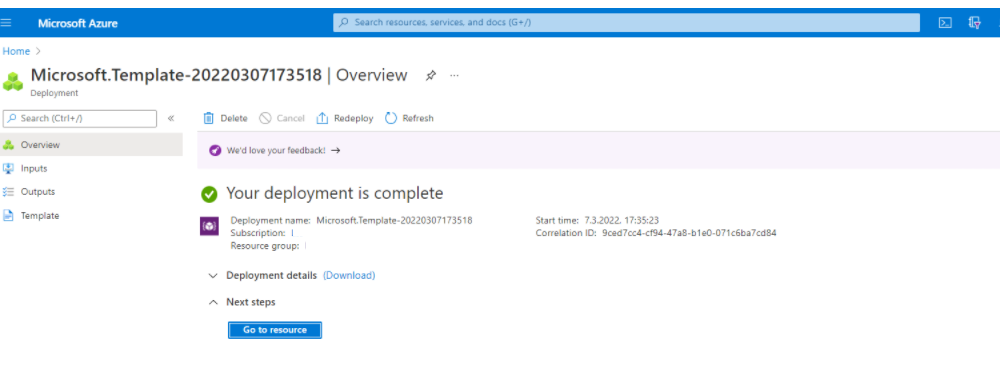Focus the global resources search box

626,22
